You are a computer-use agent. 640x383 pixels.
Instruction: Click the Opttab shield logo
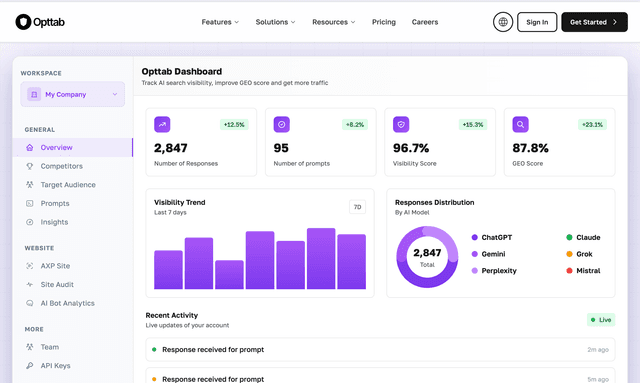[23, 22]
